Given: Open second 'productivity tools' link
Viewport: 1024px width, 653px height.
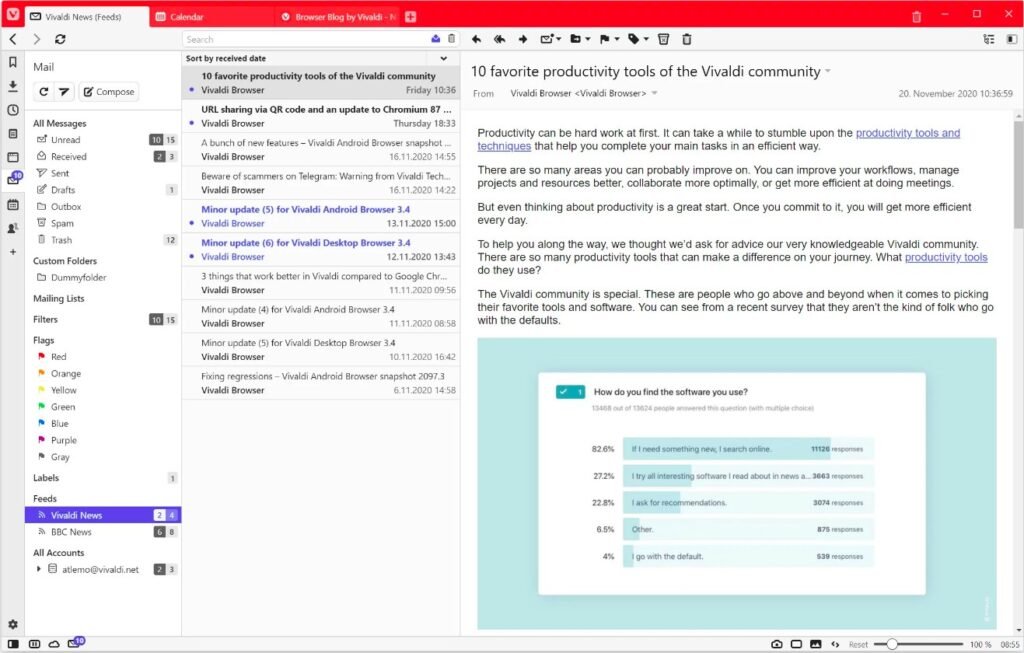Looking at the screenshot, I should click(946, 257).
